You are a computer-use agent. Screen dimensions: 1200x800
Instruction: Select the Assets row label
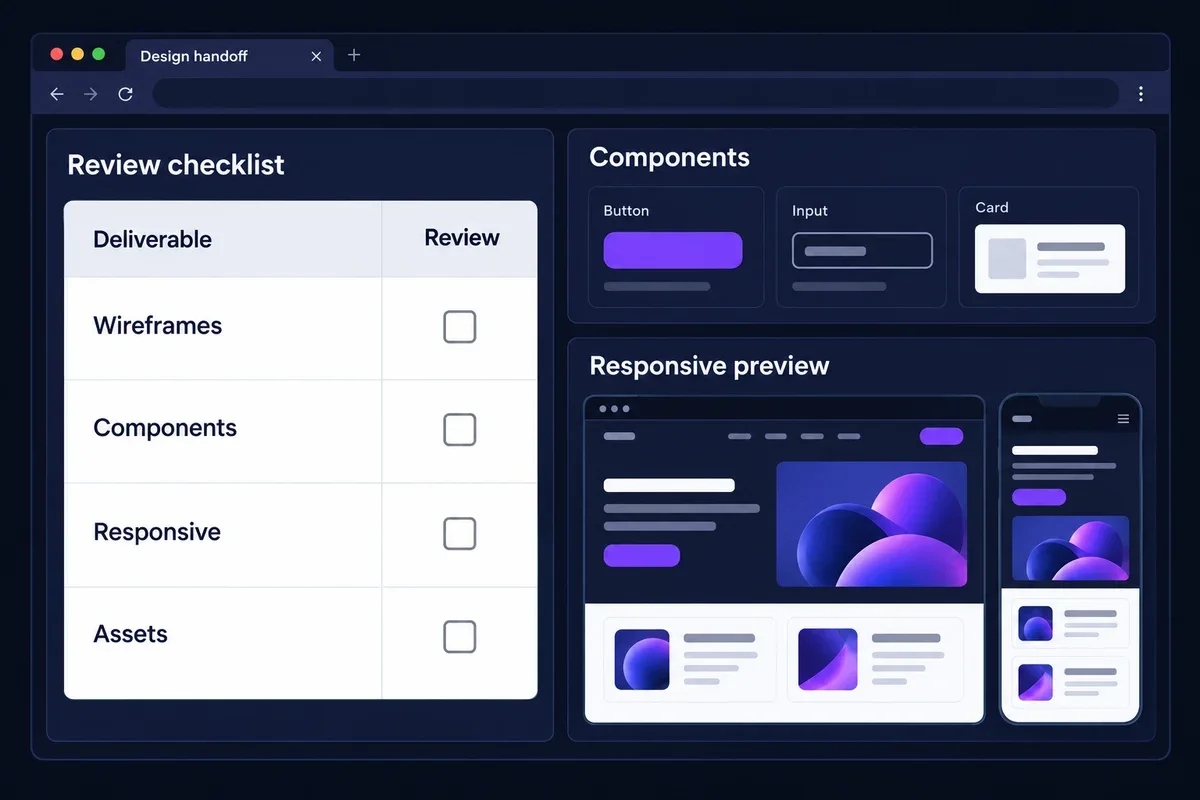click(130, 634)
